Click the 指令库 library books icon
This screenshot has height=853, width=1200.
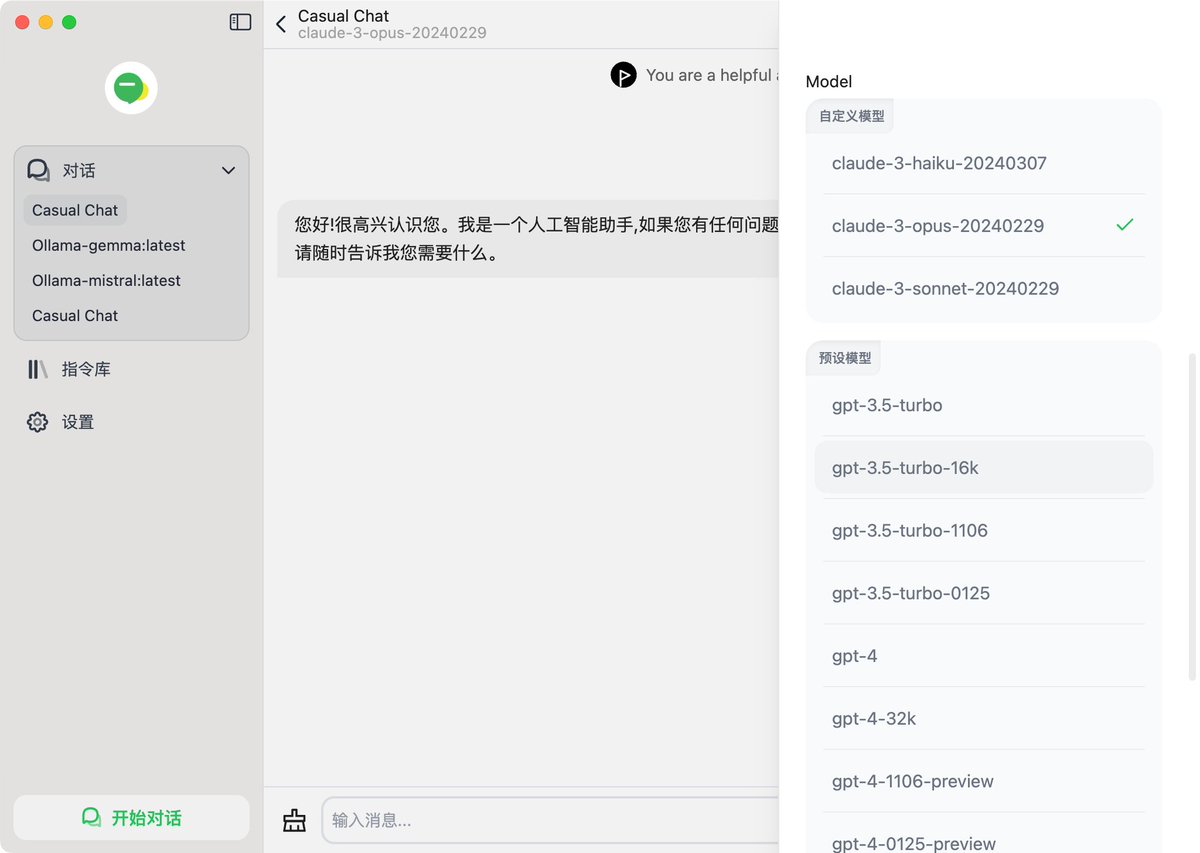38,369
